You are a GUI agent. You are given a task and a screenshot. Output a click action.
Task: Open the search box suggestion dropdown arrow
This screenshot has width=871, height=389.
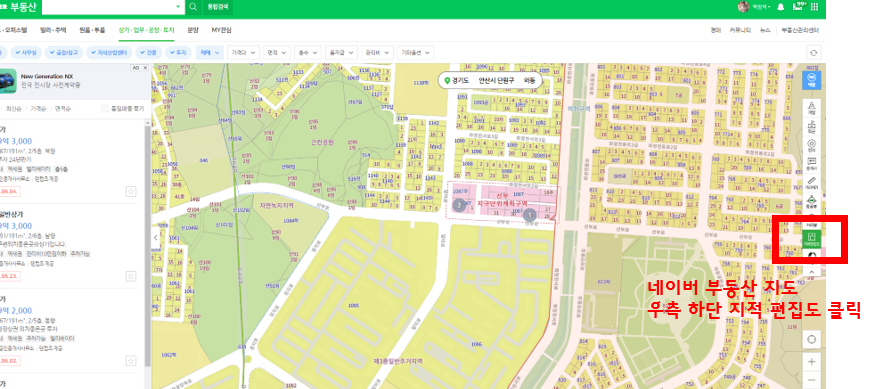pos(178,7)
